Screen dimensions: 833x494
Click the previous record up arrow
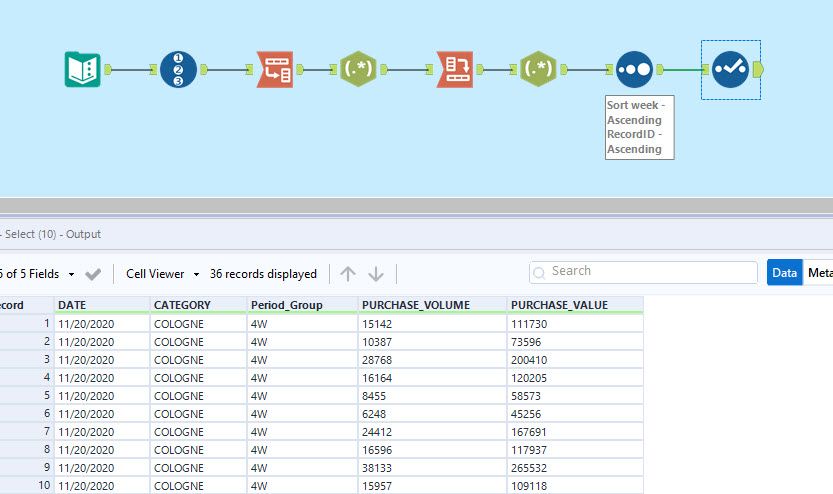pos(348,274)
